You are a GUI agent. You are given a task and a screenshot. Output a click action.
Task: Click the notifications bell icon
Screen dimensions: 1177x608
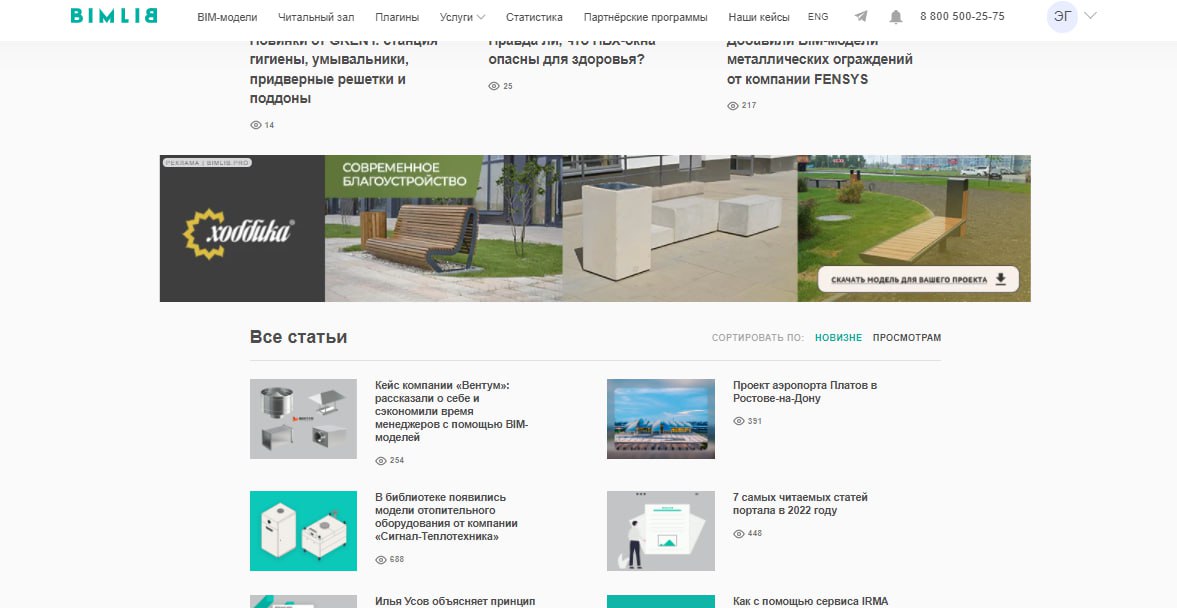[x=896, y=17]
